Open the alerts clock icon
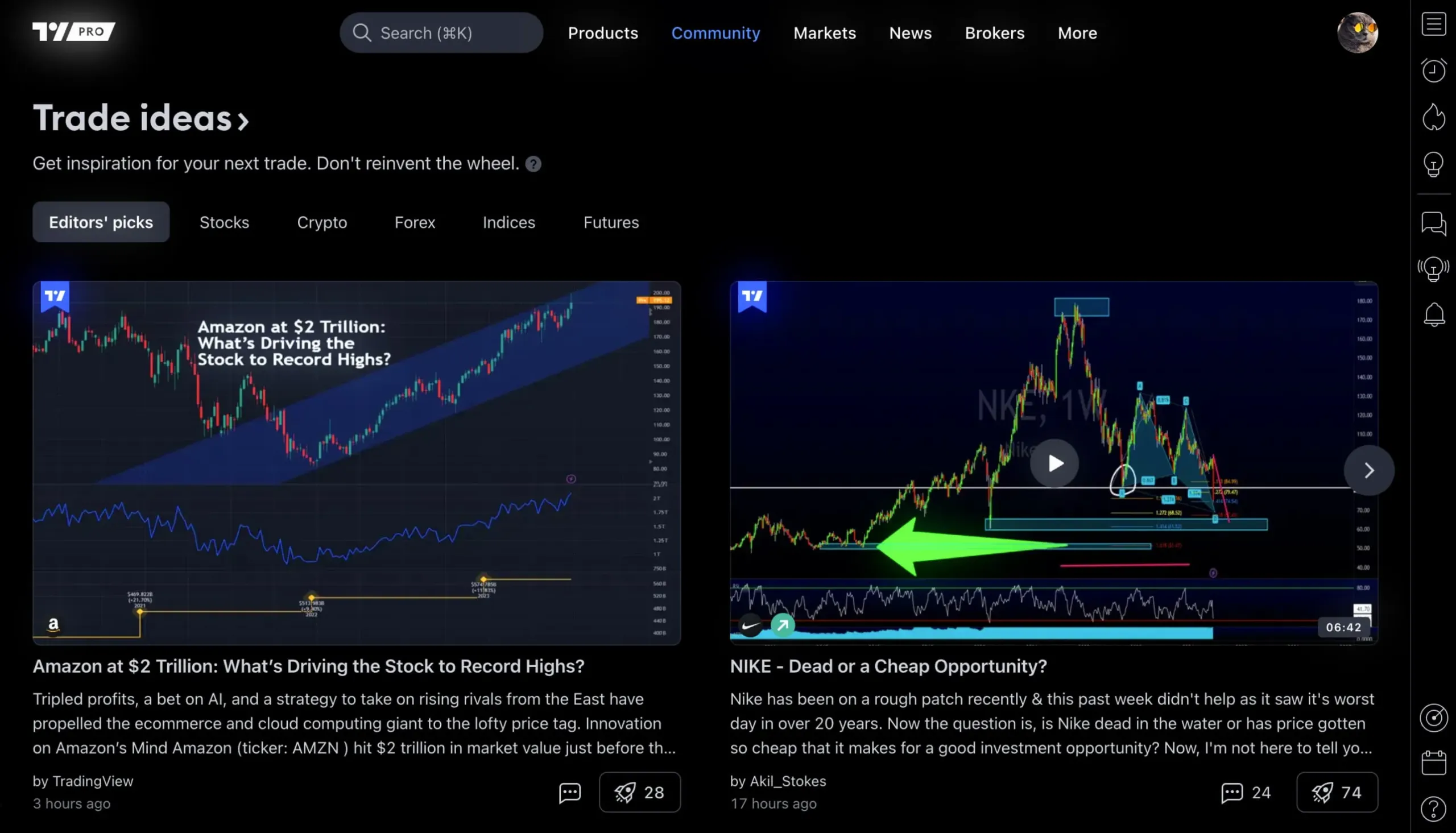The width and height of the screenshot is (1456, 833). (1433, 71)
